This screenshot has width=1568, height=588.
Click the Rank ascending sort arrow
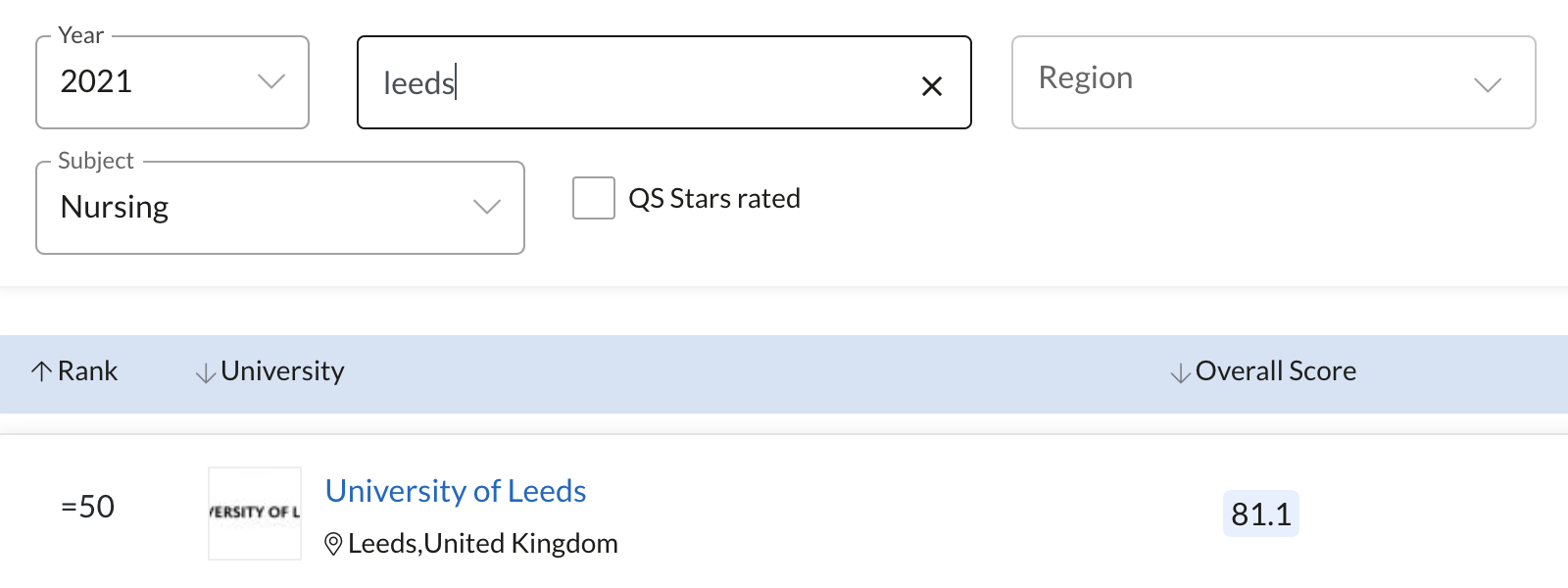(x=41, y=371)
